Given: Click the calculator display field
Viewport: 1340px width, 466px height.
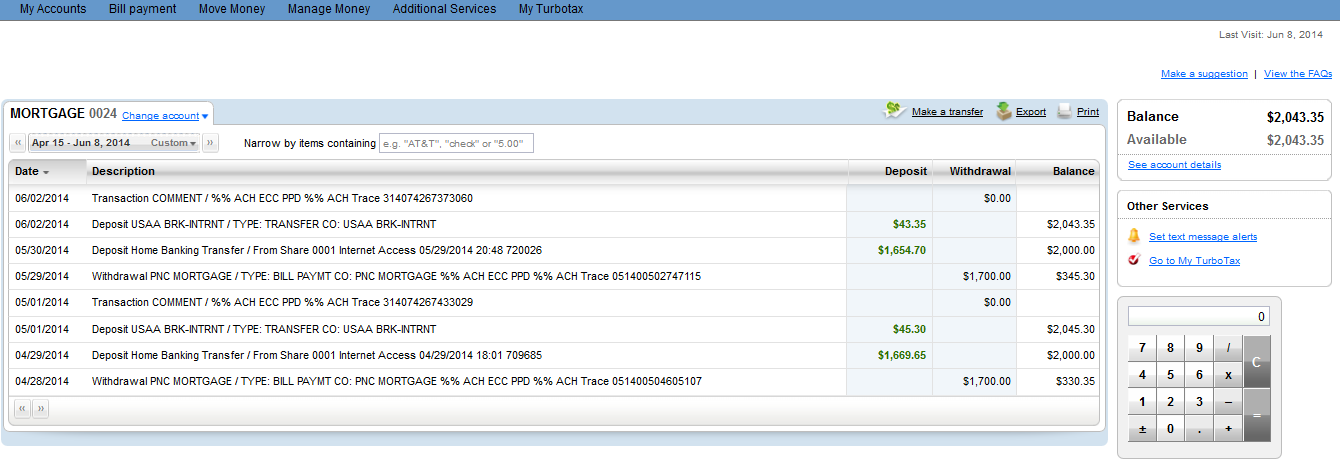Looking at the screenshot, I should tap(1199, 316).
